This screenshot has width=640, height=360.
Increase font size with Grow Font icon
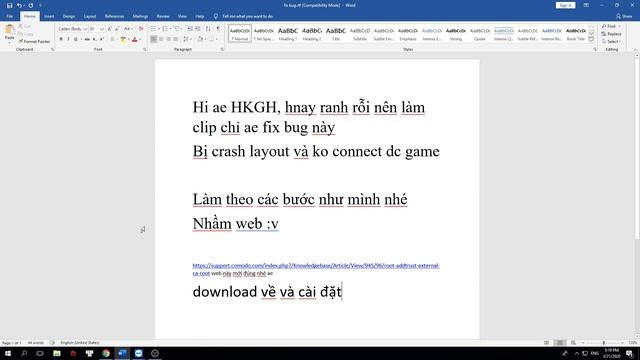point(110,29)
